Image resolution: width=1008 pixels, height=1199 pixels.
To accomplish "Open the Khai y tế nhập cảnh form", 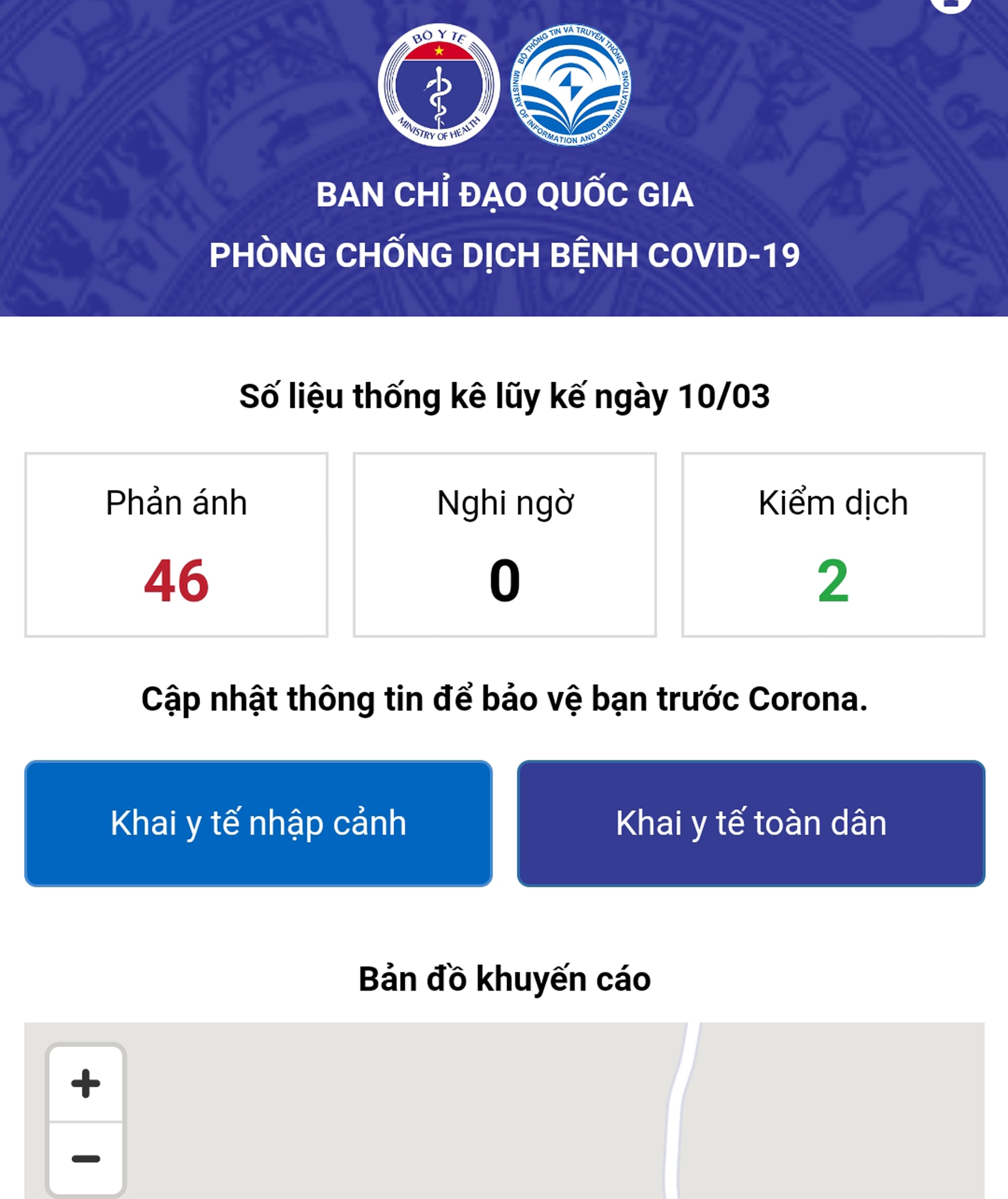I will coord(258,823).
